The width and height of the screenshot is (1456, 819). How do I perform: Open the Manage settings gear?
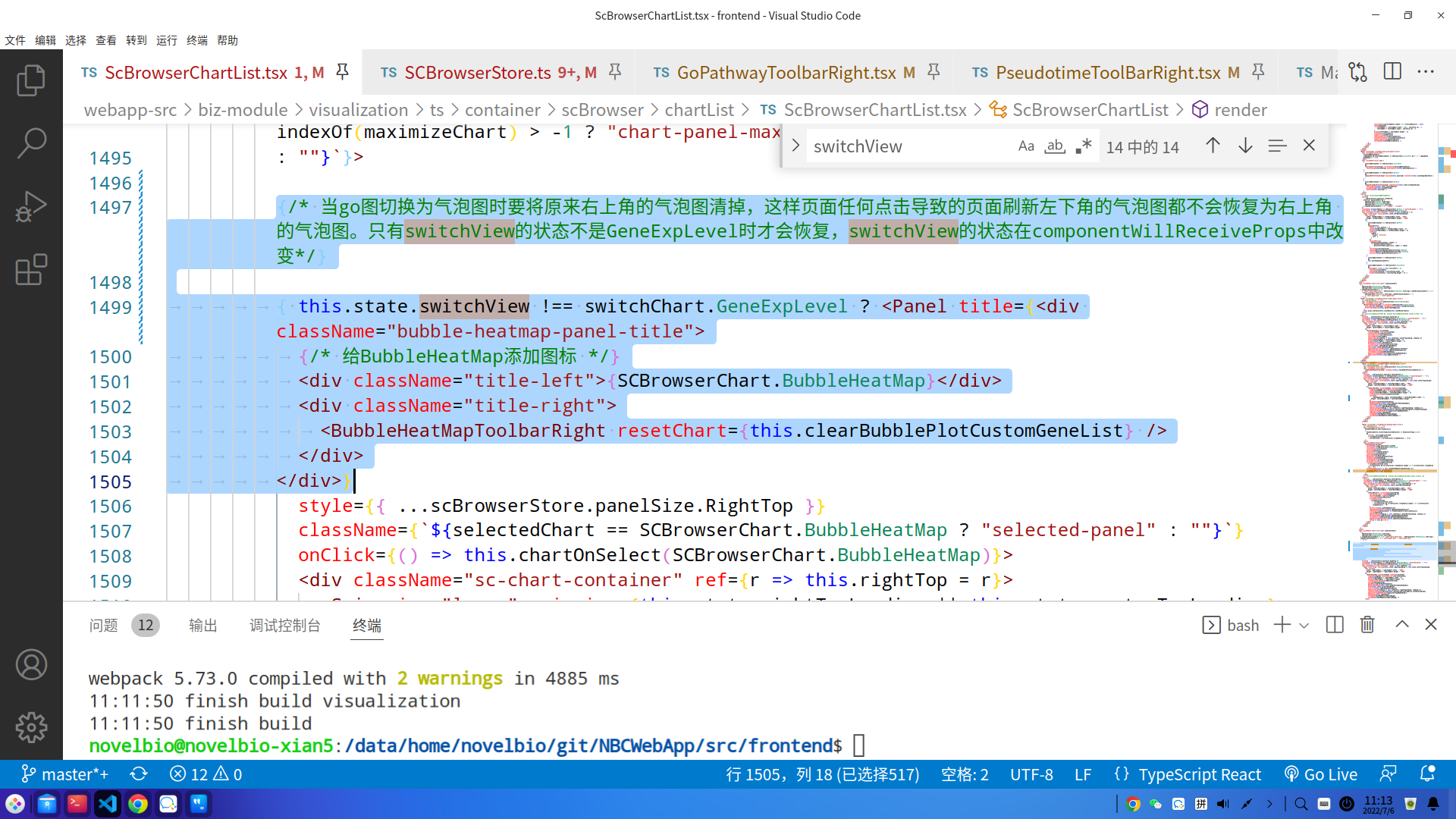coord(31,727)
